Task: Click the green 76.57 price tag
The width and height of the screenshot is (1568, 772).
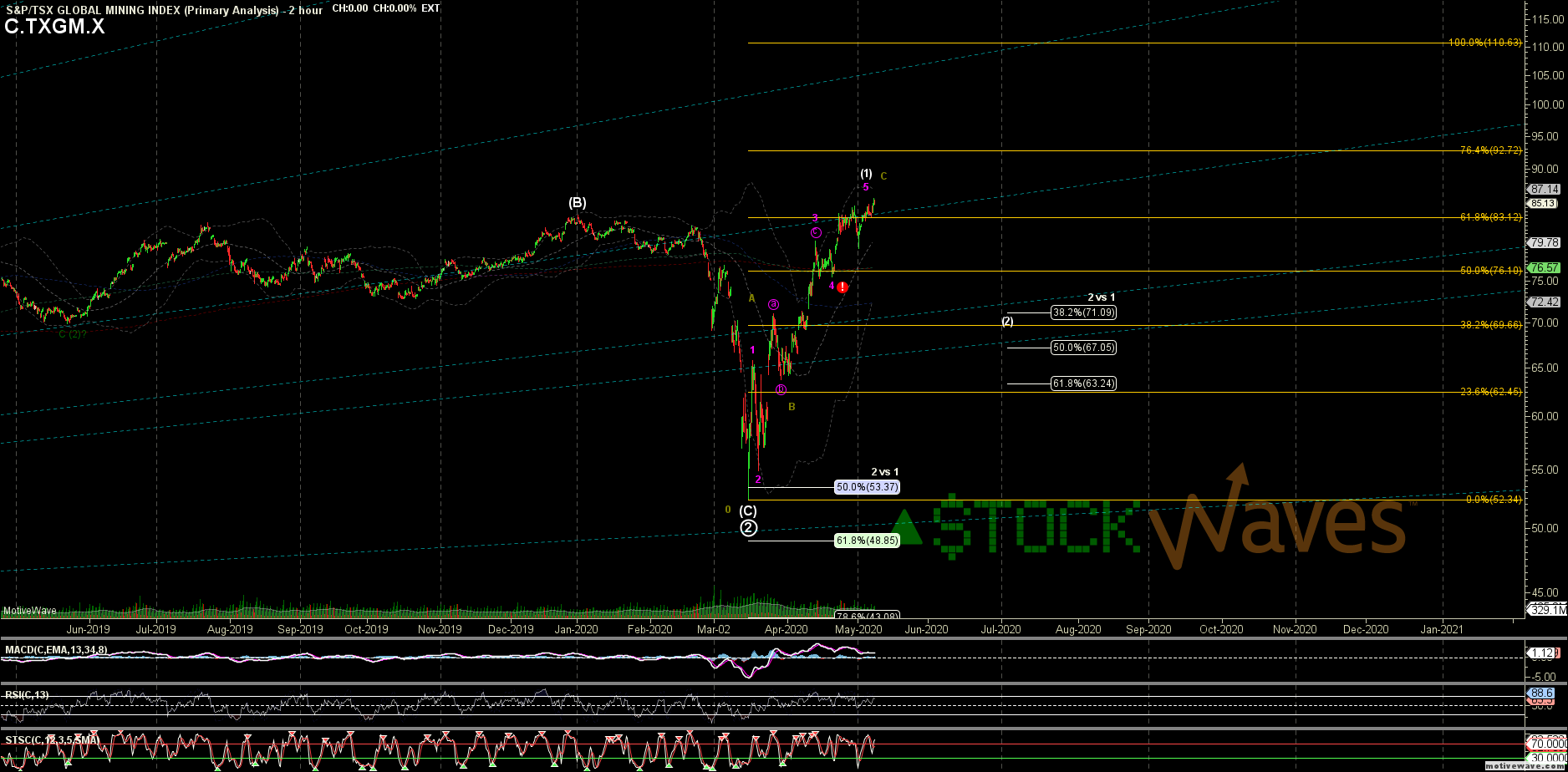Action: pyautogui.click(x=1545, y=268)
